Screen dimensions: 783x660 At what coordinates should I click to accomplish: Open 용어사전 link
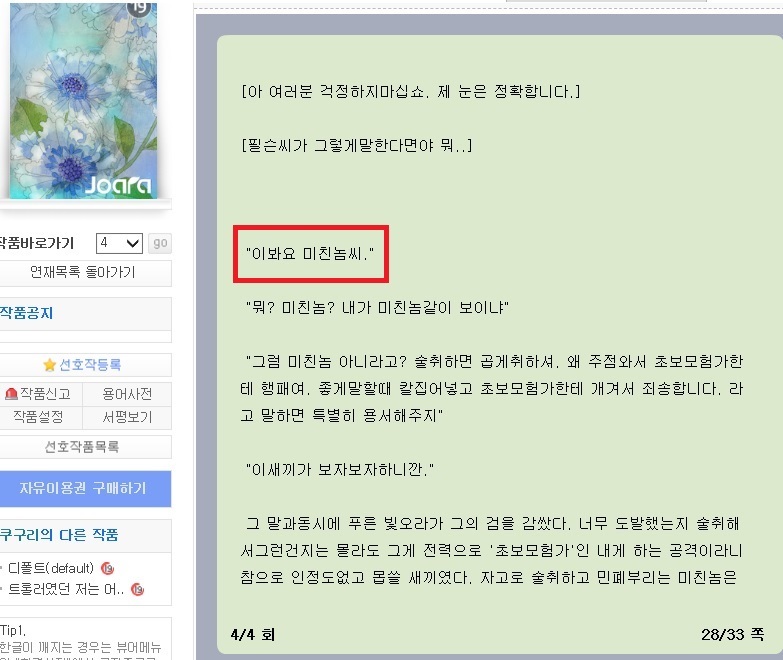[127, 394]
